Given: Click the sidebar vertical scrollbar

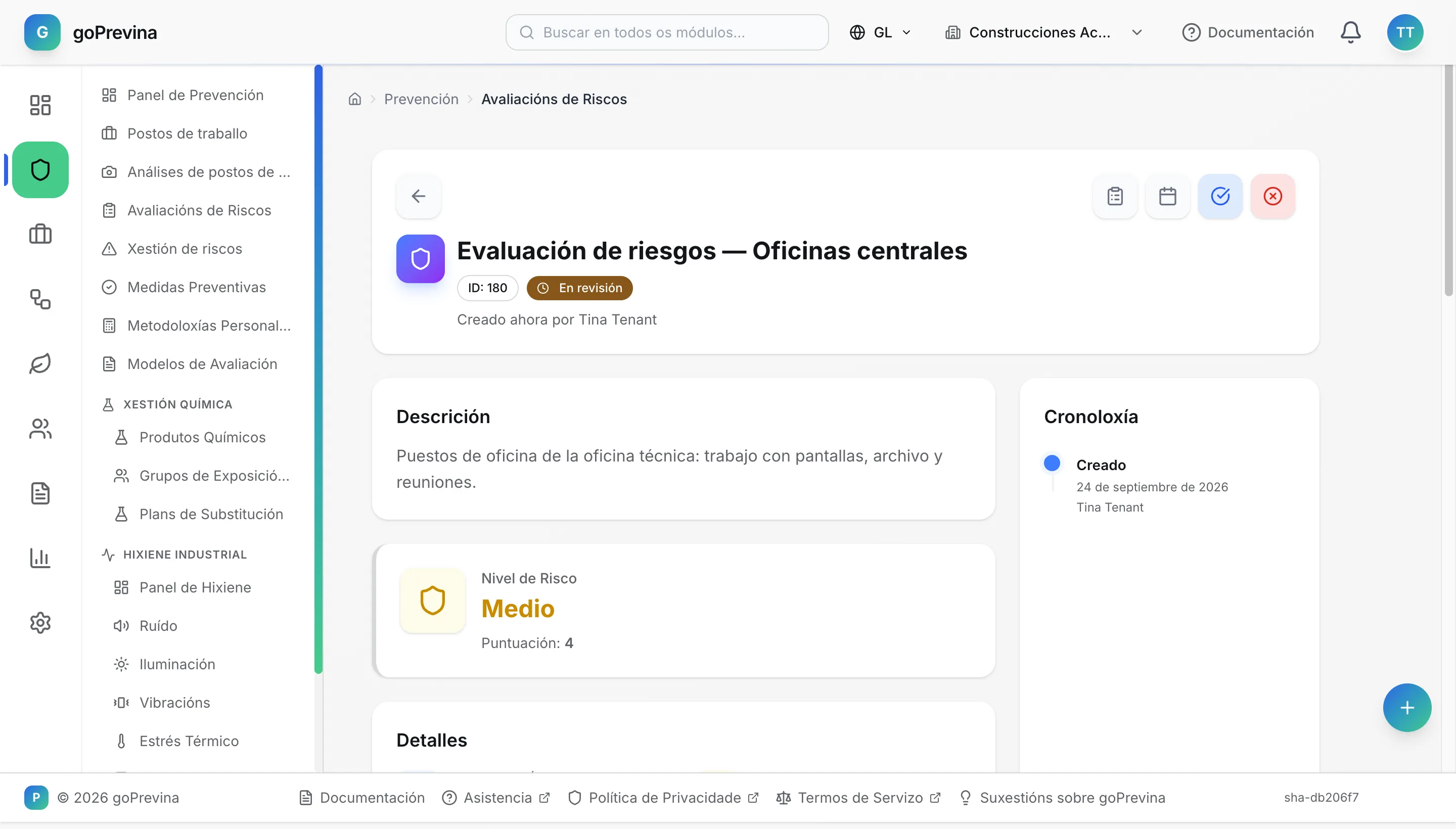Looking at the screenshot, I should (x=318, y=369).
